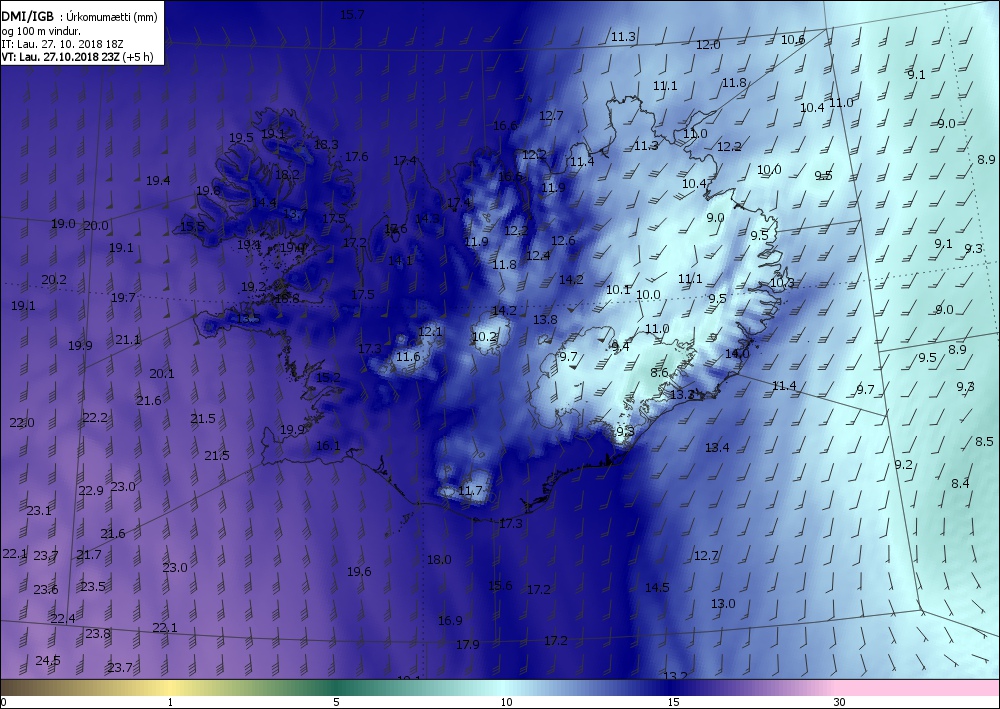
Task: Click the 9.2 map value
Action: click(904, 465)
